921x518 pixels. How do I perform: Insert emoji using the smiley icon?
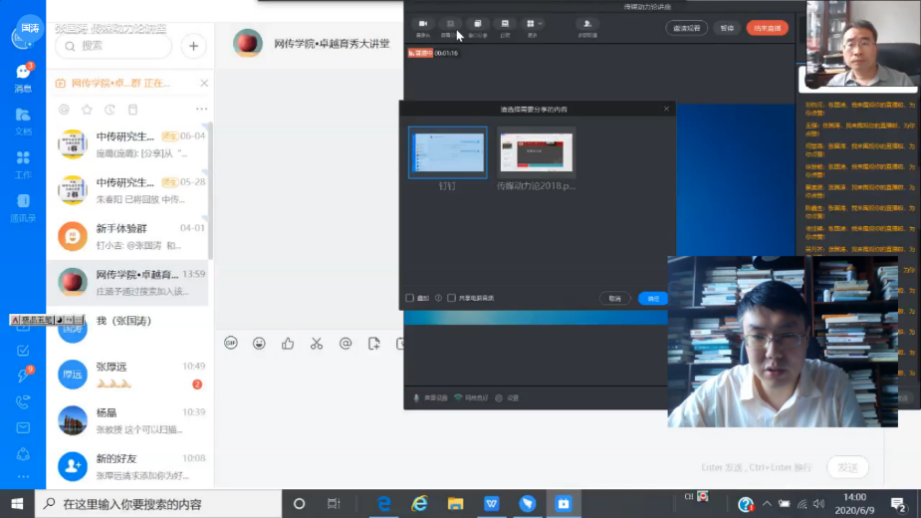click(259, 343)
